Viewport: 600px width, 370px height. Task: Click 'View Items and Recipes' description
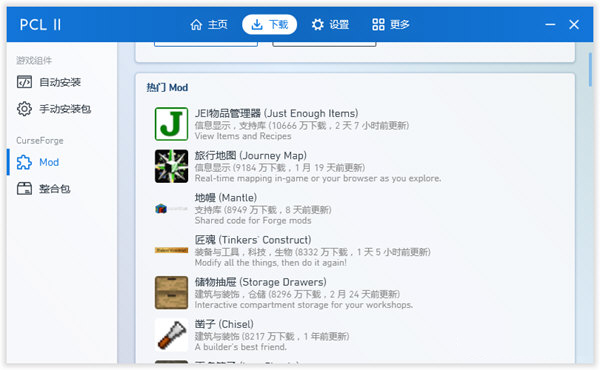pos(243,136)
